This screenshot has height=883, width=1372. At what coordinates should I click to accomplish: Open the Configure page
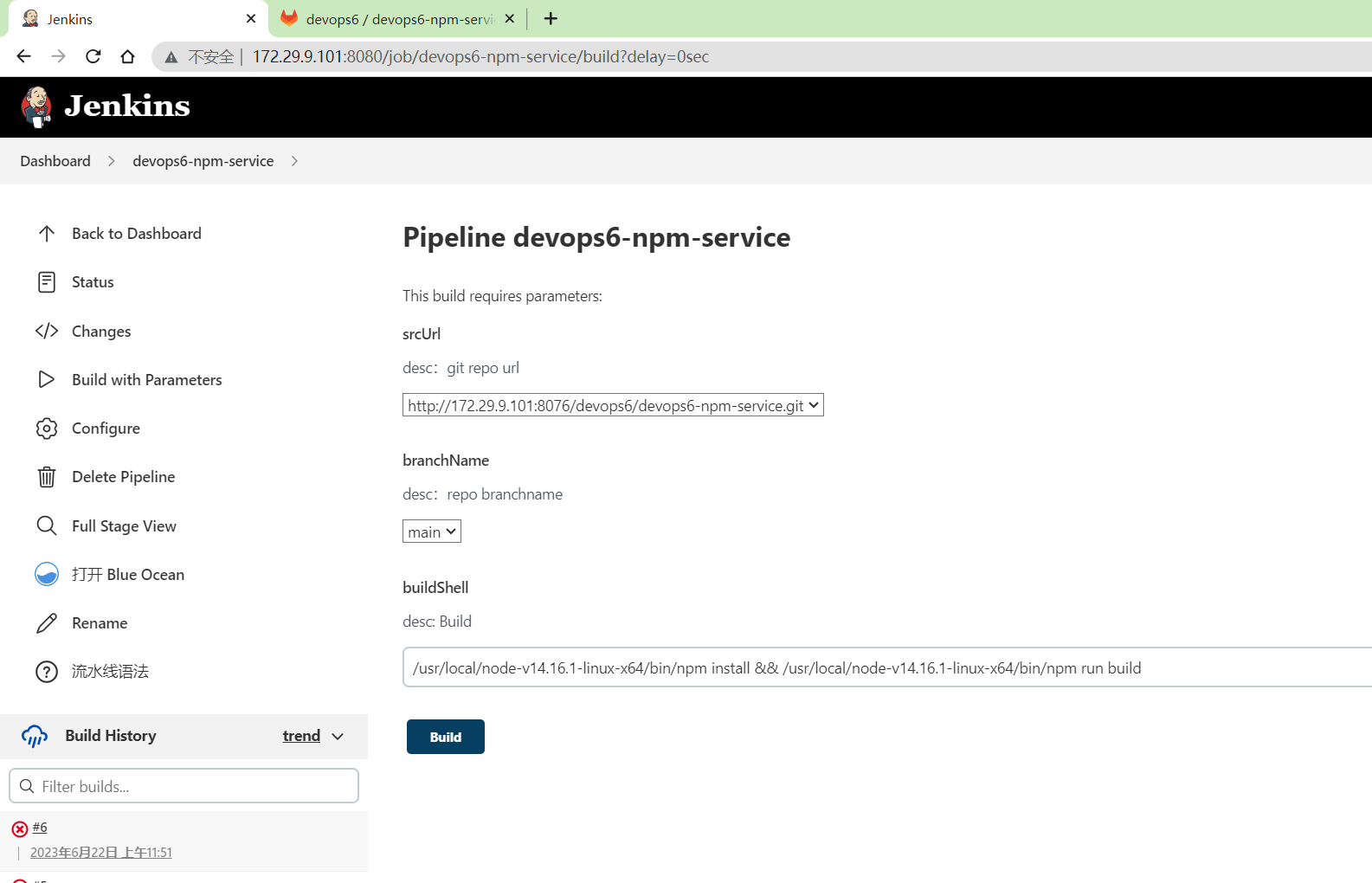coord(106,429)
